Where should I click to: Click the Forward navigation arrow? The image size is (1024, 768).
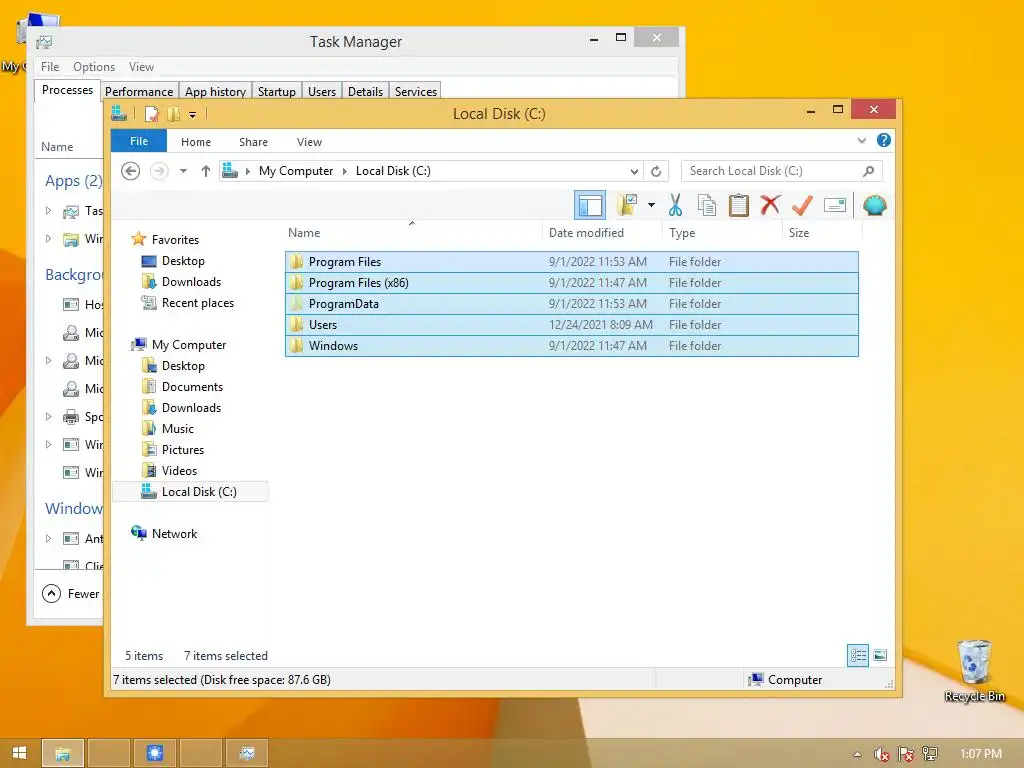pos(159,171)
